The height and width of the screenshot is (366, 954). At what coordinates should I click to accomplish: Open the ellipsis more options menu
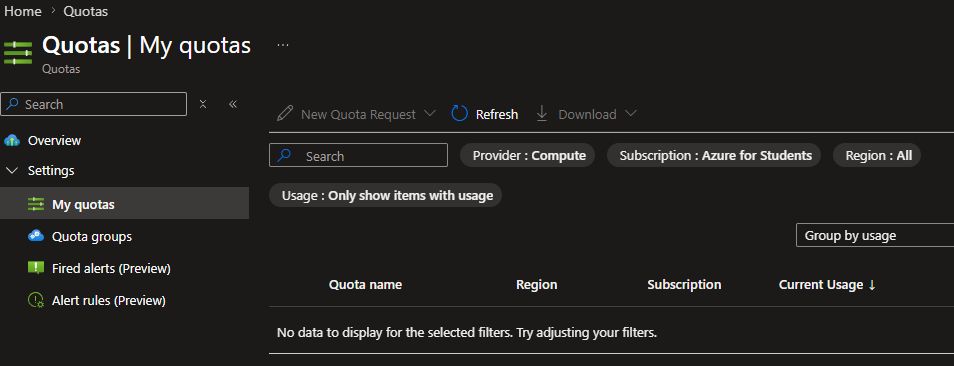pos(282,45)
